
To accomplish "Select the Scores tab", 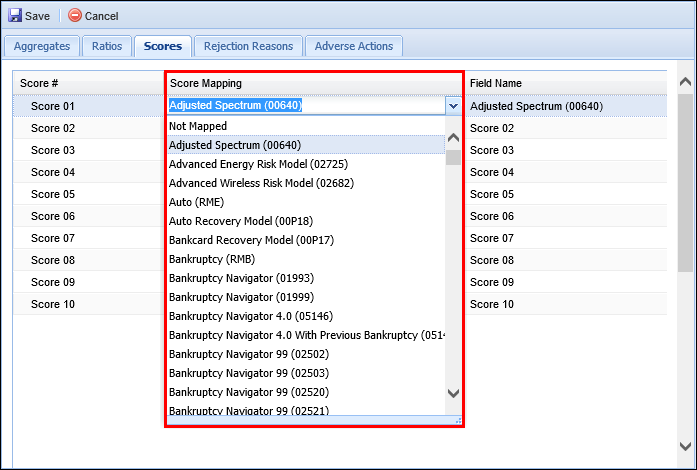I will tap(163, 46).
